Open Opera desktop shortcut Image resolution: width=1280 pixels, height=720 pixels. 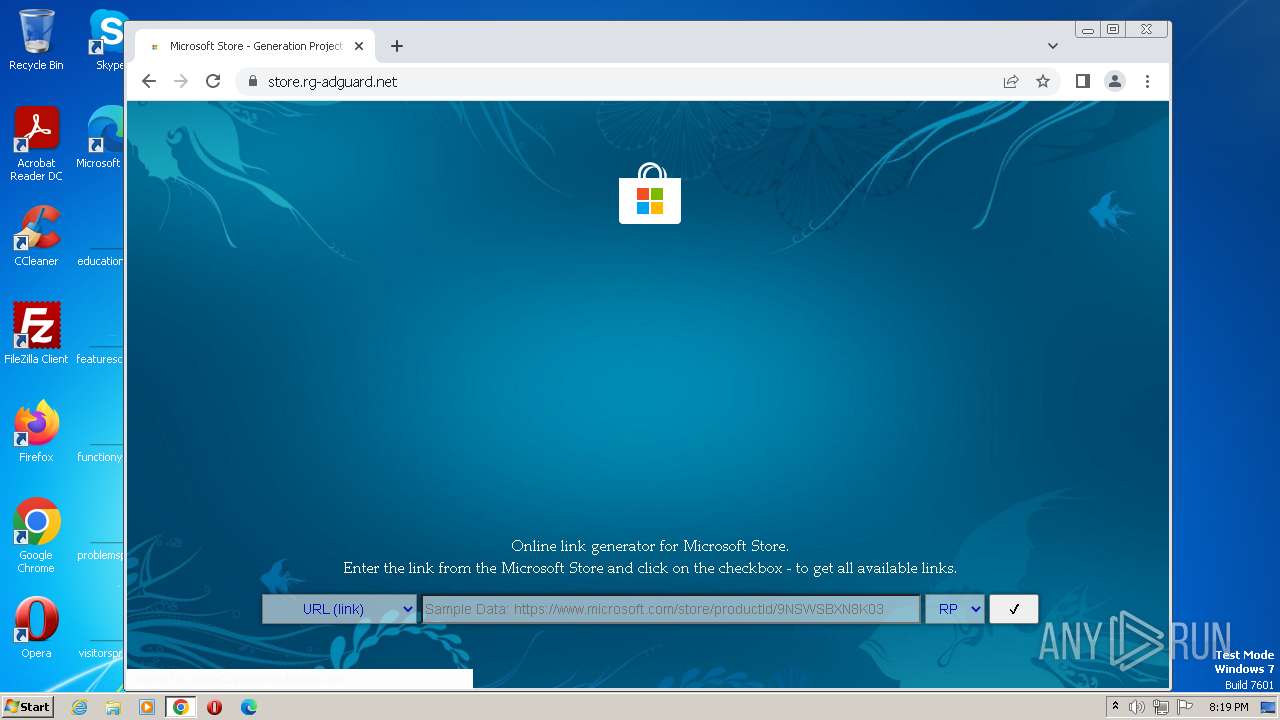coord(36,628)
